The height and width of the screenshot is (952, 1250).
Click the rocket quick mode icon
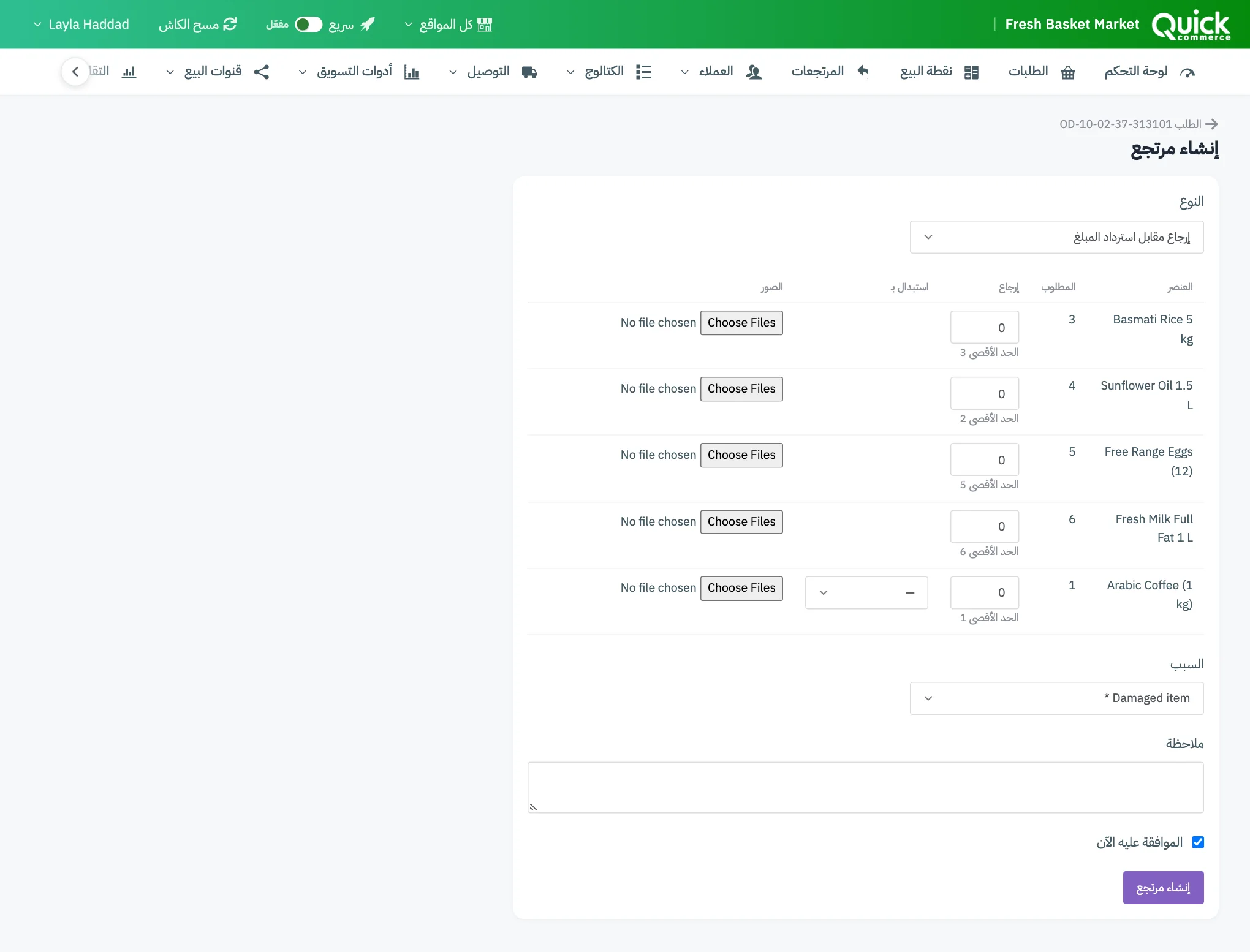[x=368, y=25]
